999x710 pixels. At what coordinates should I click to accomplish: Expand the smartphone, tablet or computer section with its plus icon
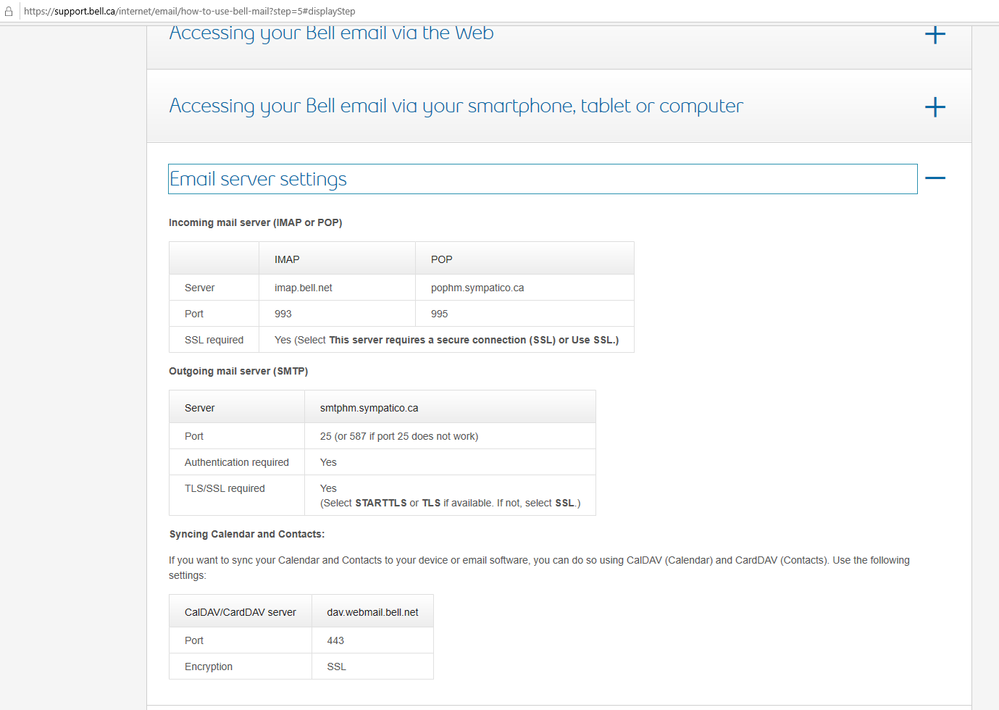click(x=935, y=107)
